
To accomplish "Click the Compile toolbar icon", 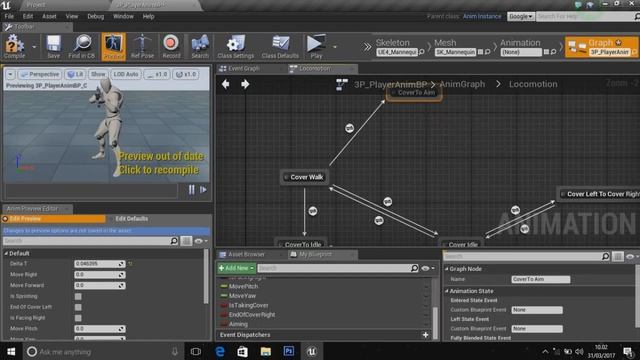I will pyautogui.click(x=15, y=46).
